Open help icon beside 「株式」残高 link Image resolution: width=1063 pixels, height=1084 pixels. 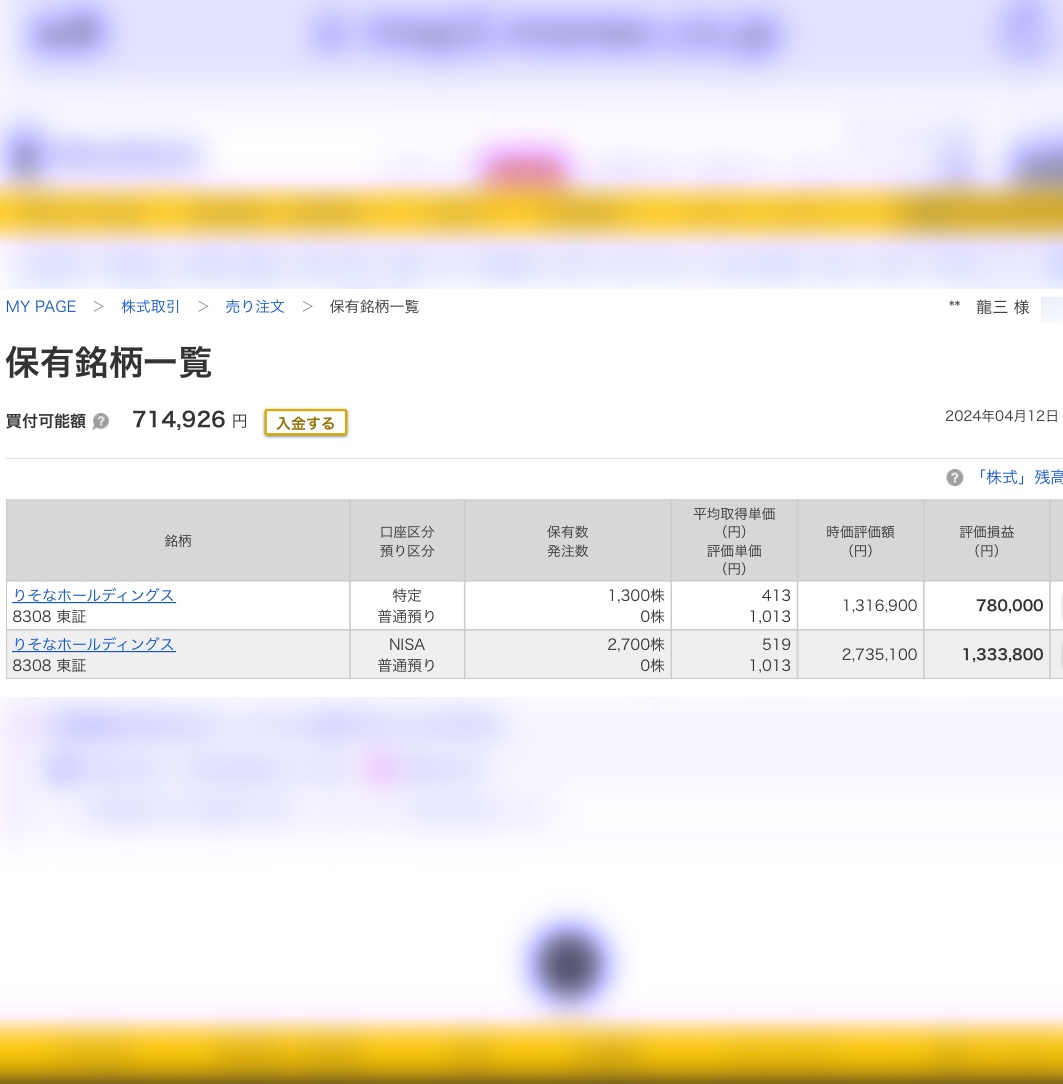(x=954, y=478)
